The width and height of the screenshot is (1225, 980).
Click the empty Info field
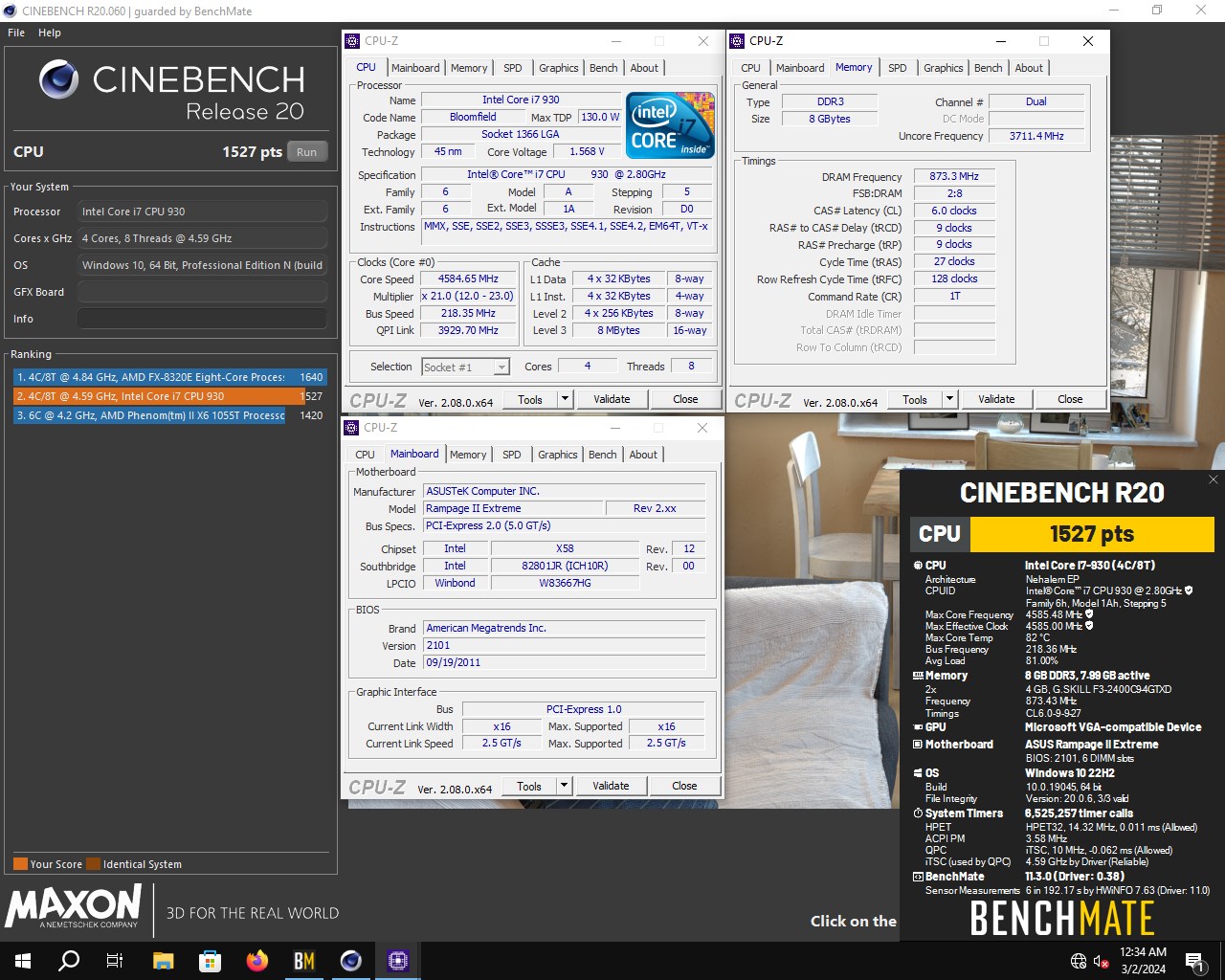203,319
